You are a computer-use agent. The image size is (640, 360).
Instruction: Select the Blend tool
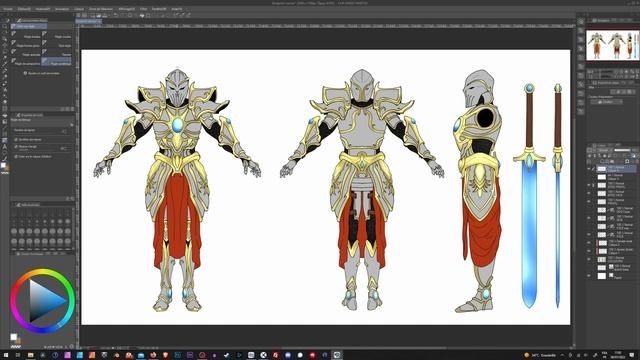pyautogui.click(x=5, y=109)
